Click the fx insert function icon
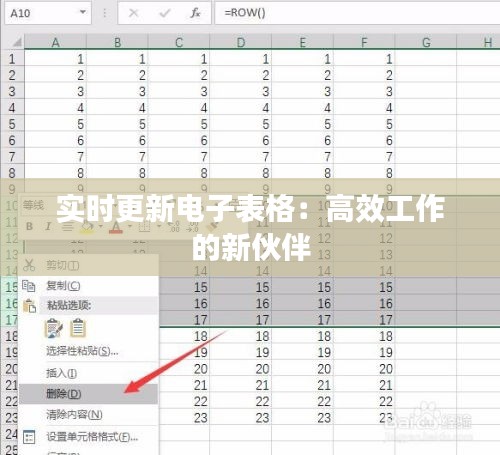This screenshot has width=500, height=455. coord(195,13)
